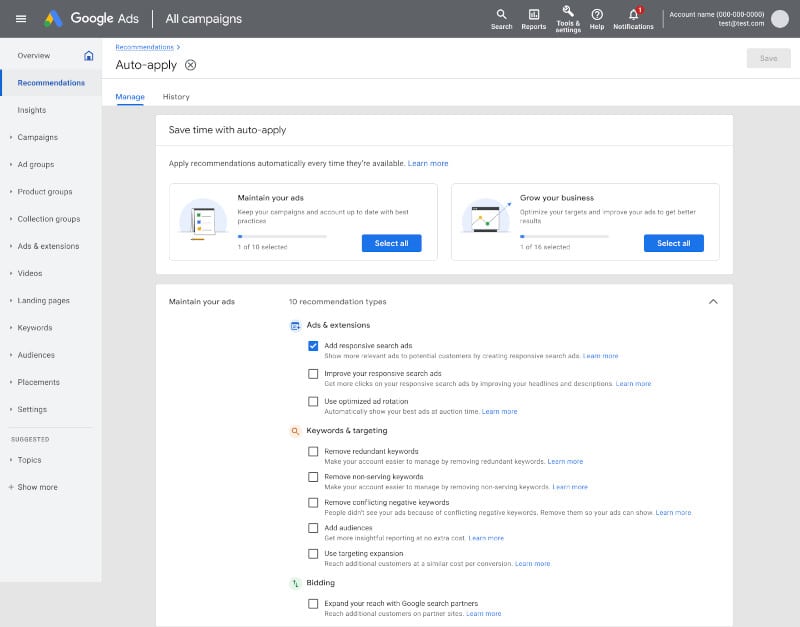Uncheck Add responsive search ads
Screen dimensions: 800x627
[314, 346]
